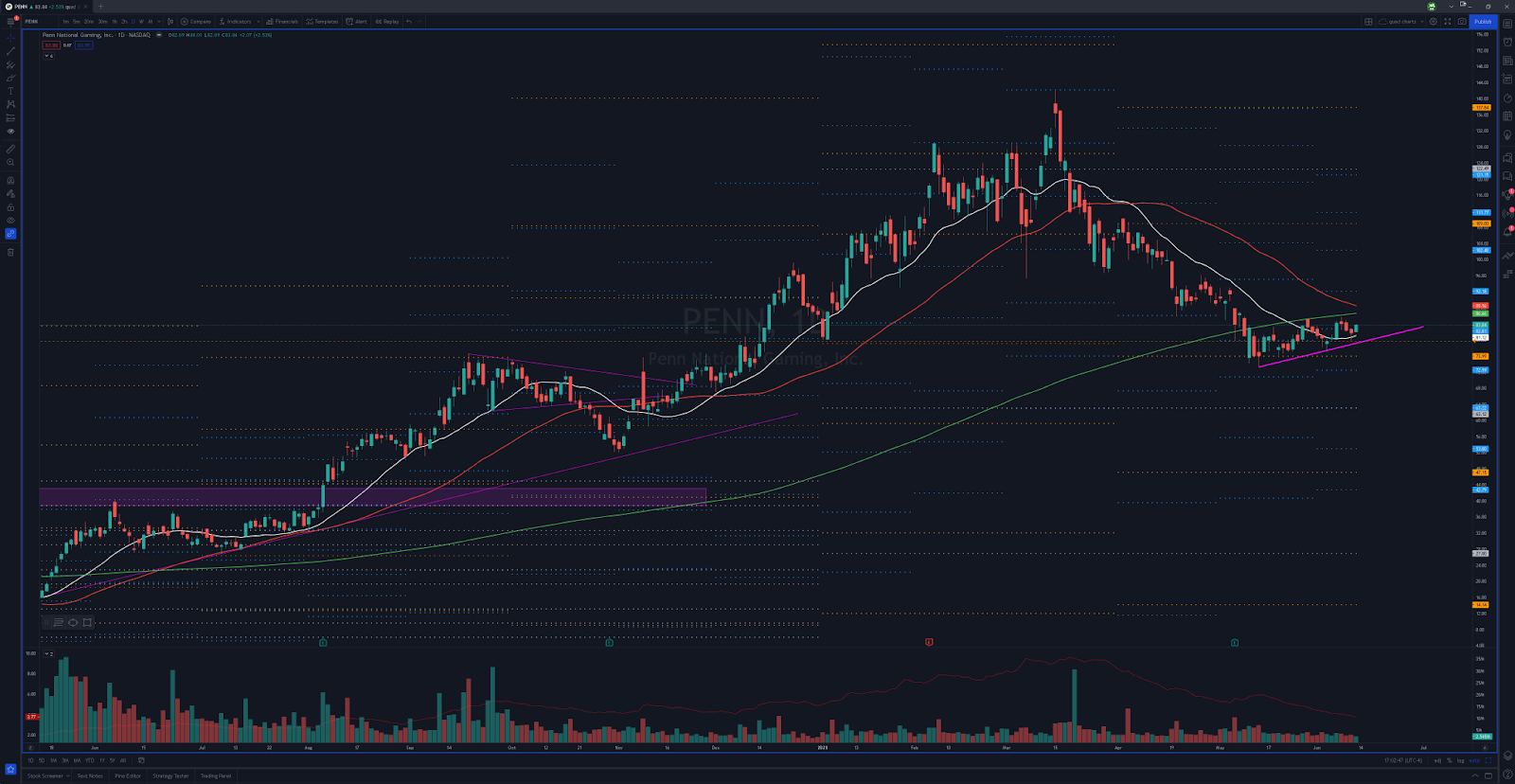1515x784 pixels.
Task: Delete drawings with the trash icon
Action: click(10, 252)
